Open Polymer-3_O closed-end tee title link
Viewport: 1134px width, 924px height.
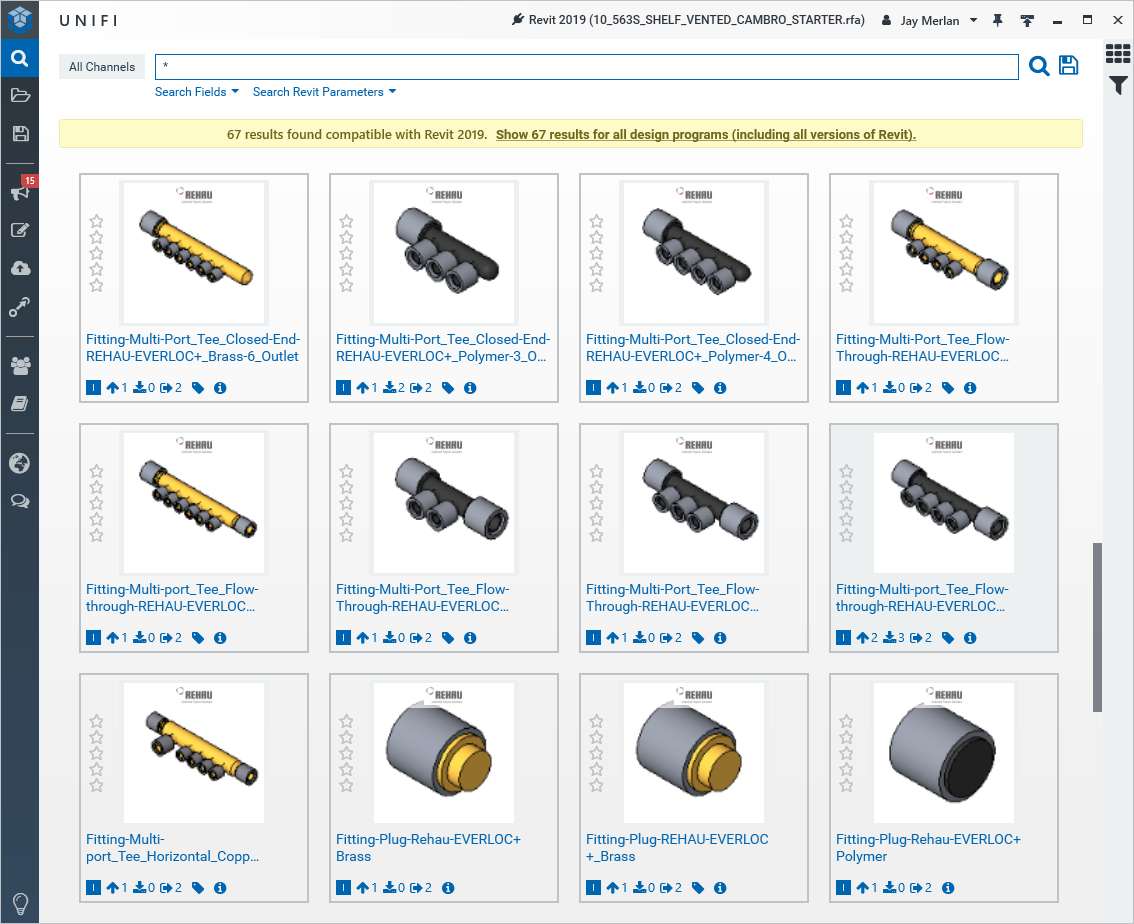pos(443,348)
